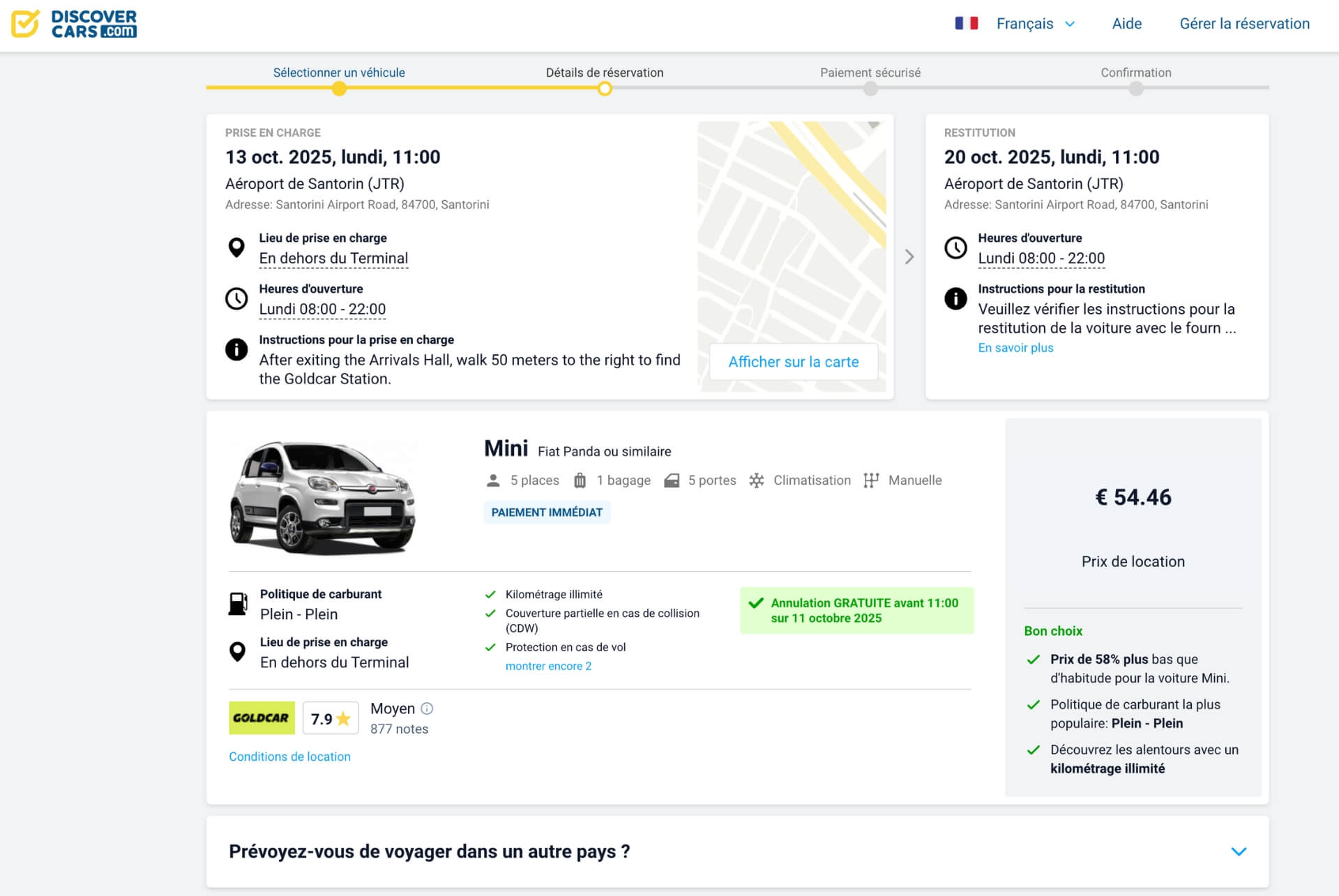This screenshot has width=1339, height=896.
Task: Click the fuel pump icon for Politique de carburant
Action: coord(238,604)
